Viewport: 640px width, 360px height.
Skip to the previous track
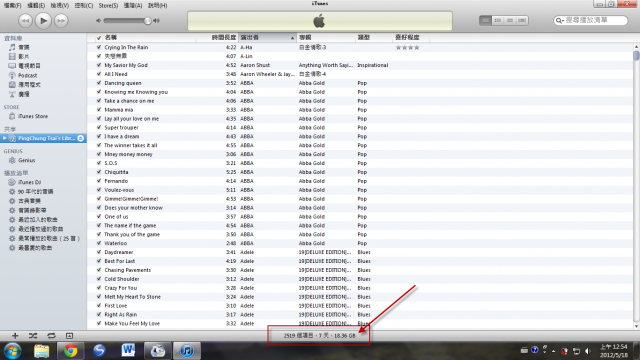pyautogui.click(x=25, y=20)
